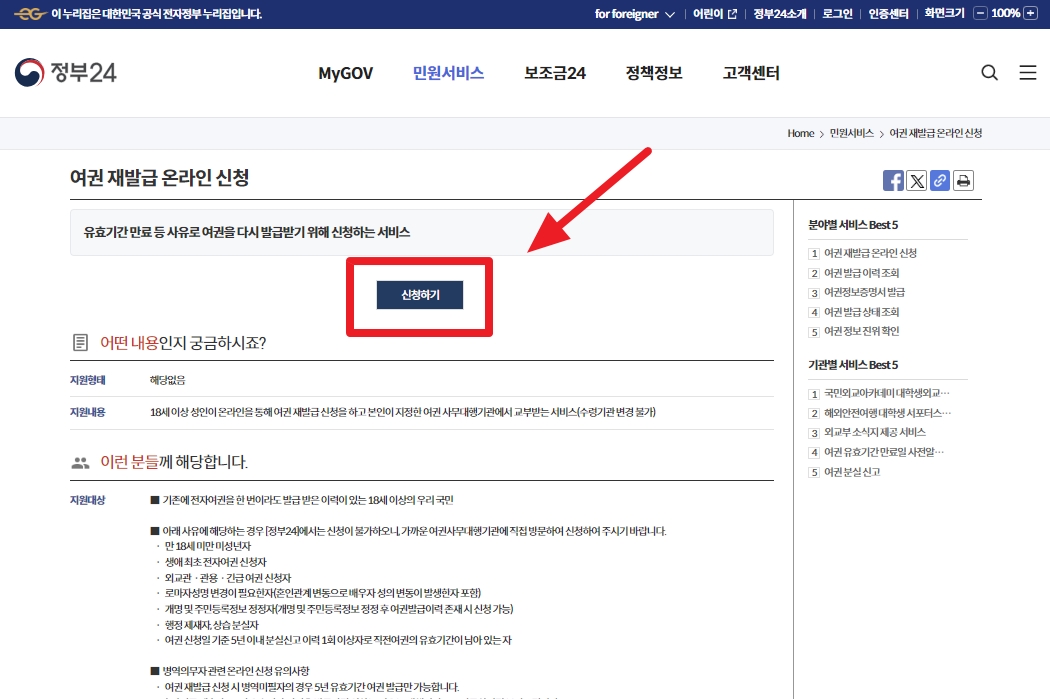Click heading 여권 재발급 온라인 신청
This screenshot has width=1050, height=699.
(159, 178)
